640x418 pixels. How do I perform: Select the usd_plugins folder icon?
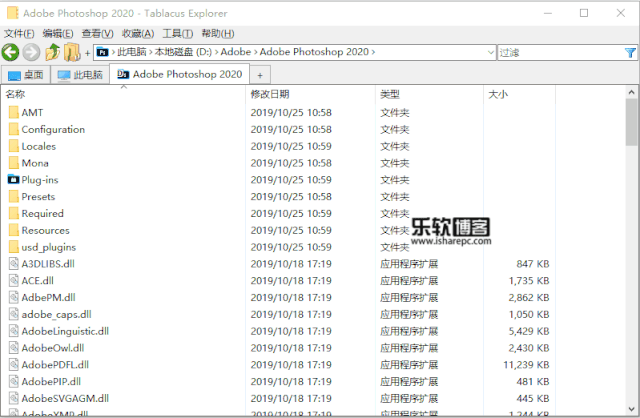[13, 247]
